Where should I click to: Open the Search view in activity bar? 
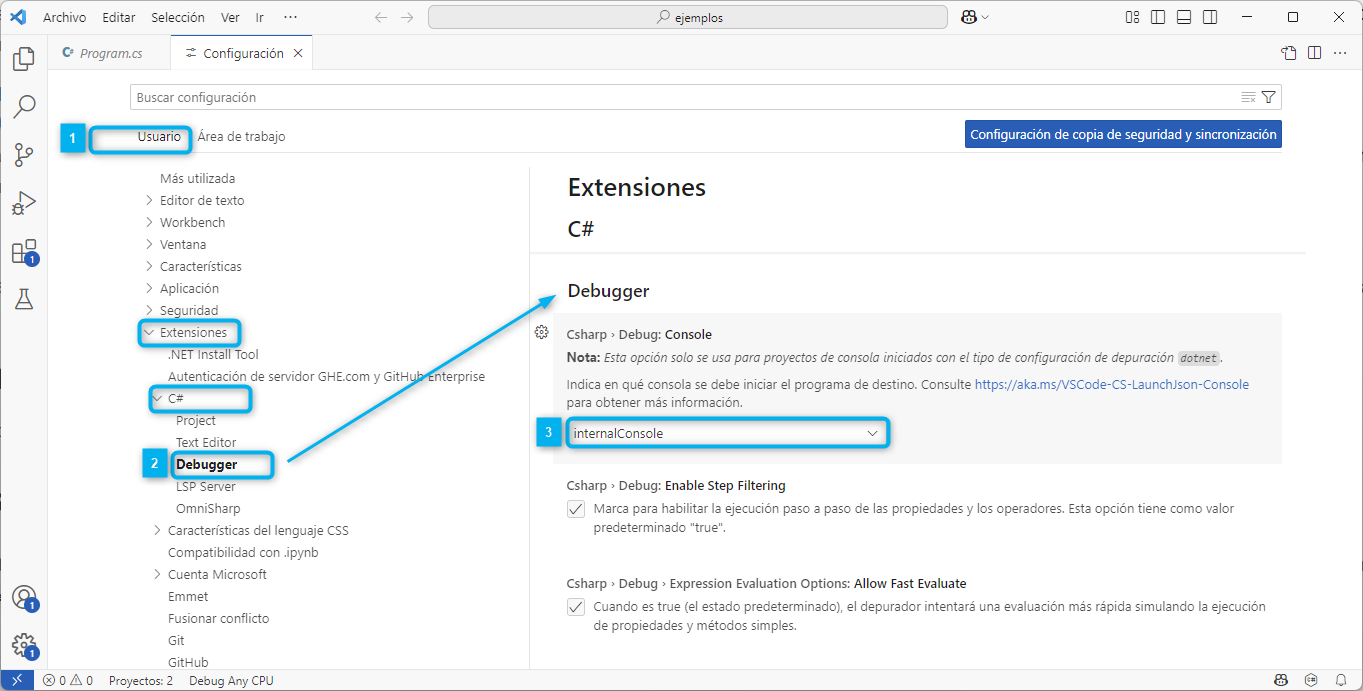point(24,106)
